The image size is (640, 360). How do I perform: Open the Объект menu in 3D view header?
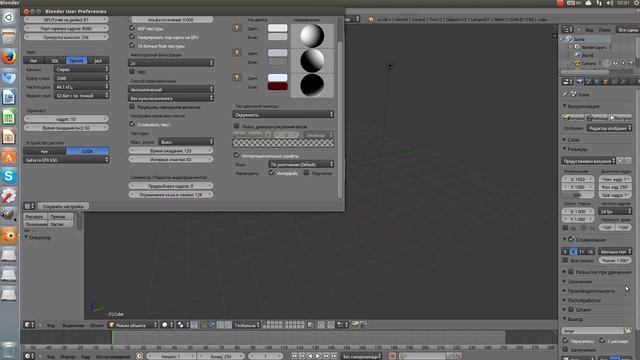pyautogui.click(x=97, y=325)
